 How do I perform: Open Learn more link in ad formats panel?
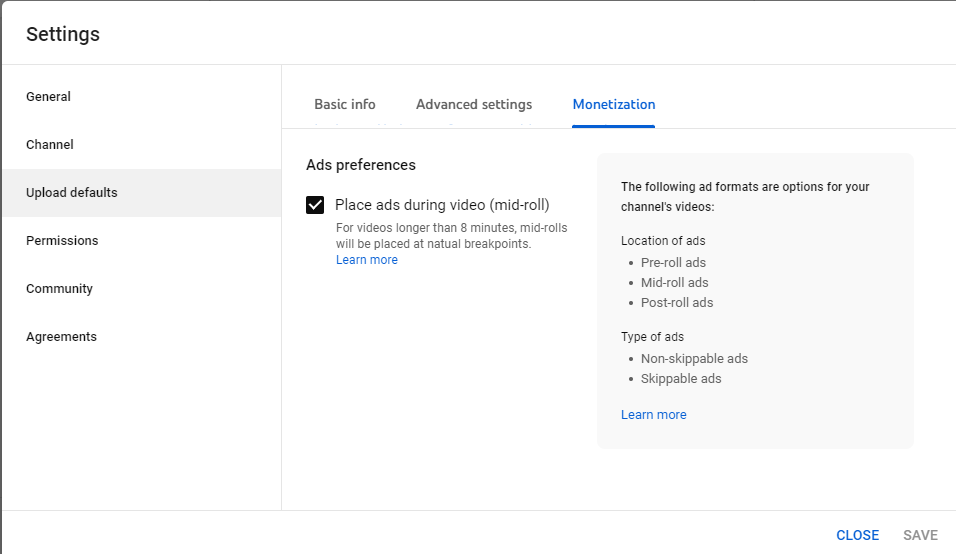[x=654, y=415]
